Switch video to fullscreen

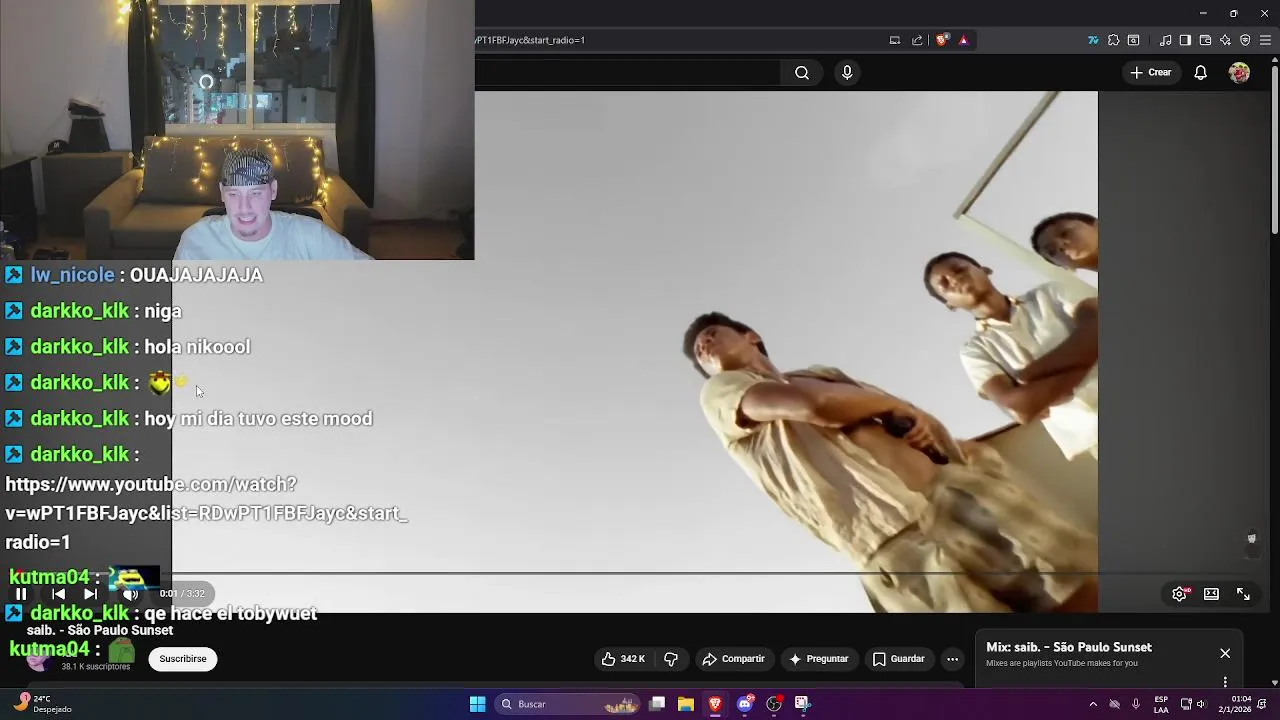1243,594
